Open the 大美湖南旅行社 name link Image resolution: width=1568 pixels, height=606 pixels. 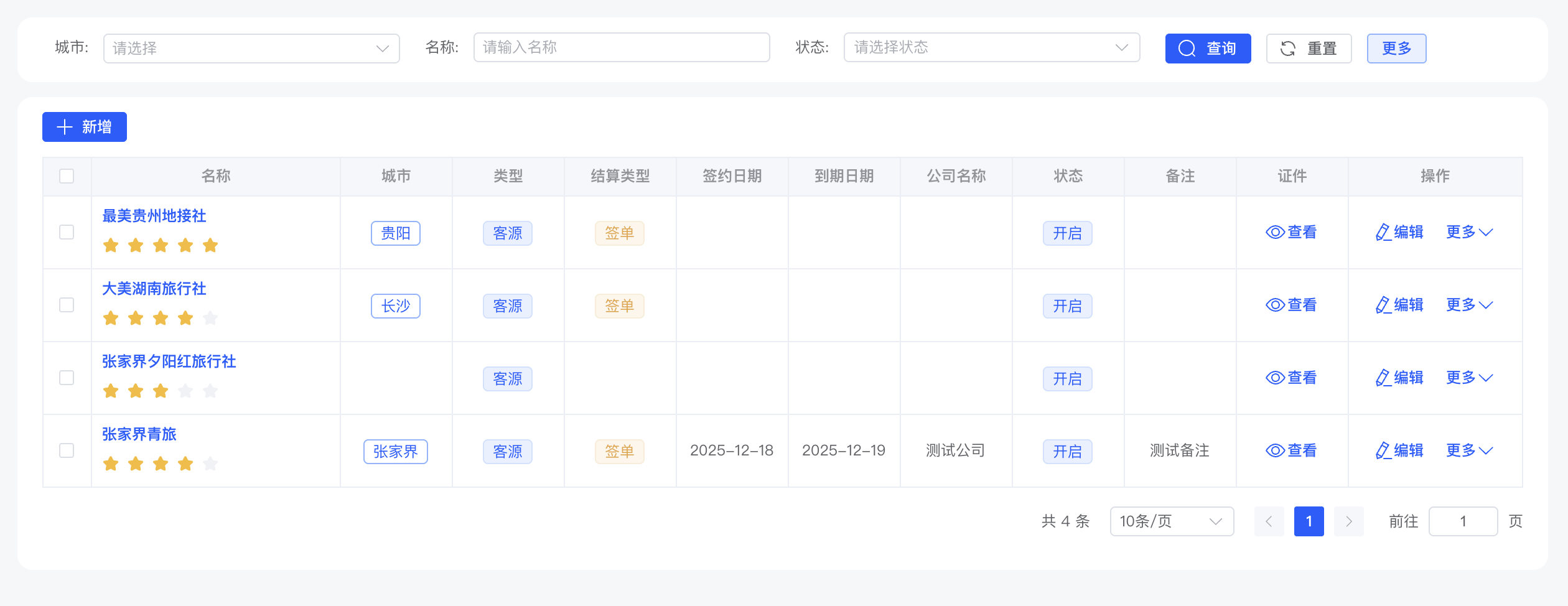(154, 289)
